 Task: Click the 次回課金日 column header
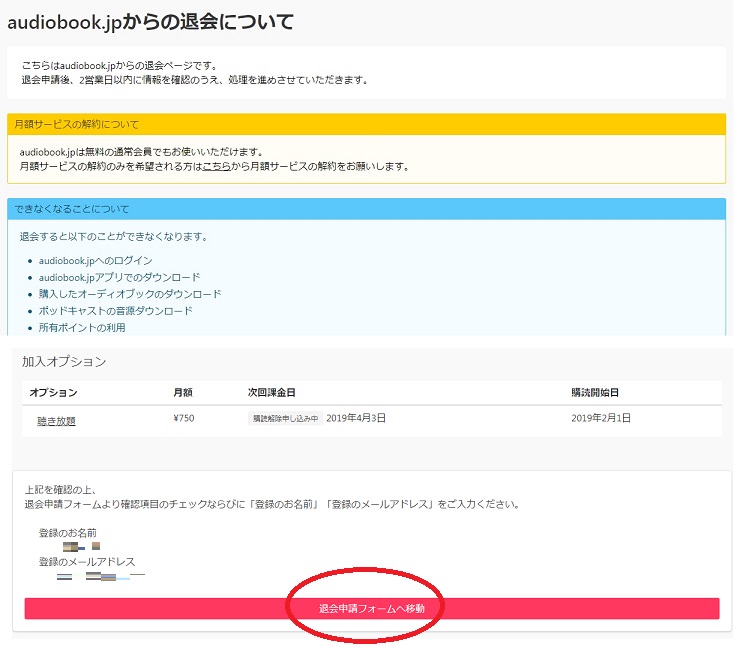pos(271,392)
